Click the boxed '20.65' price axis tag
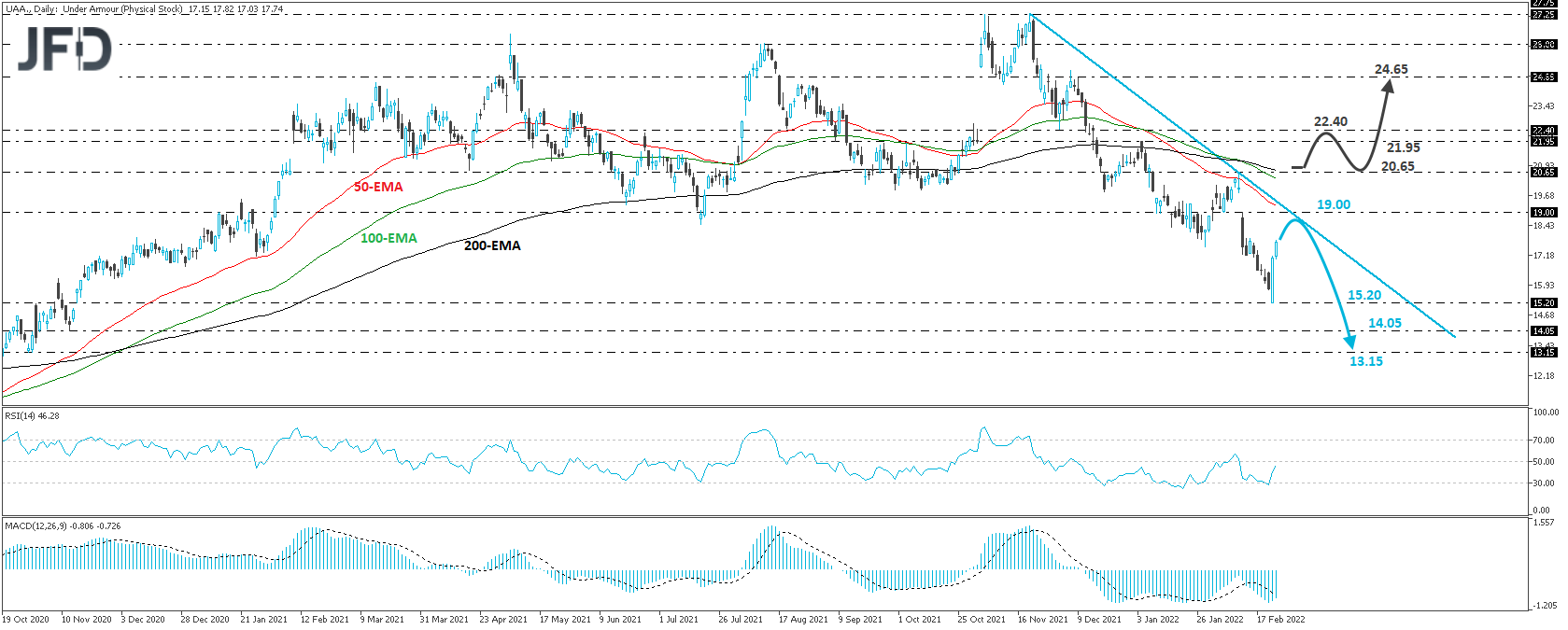The width and height of the screenshot is (1568, 630). pyautogui.click(x=1544, y=172)
